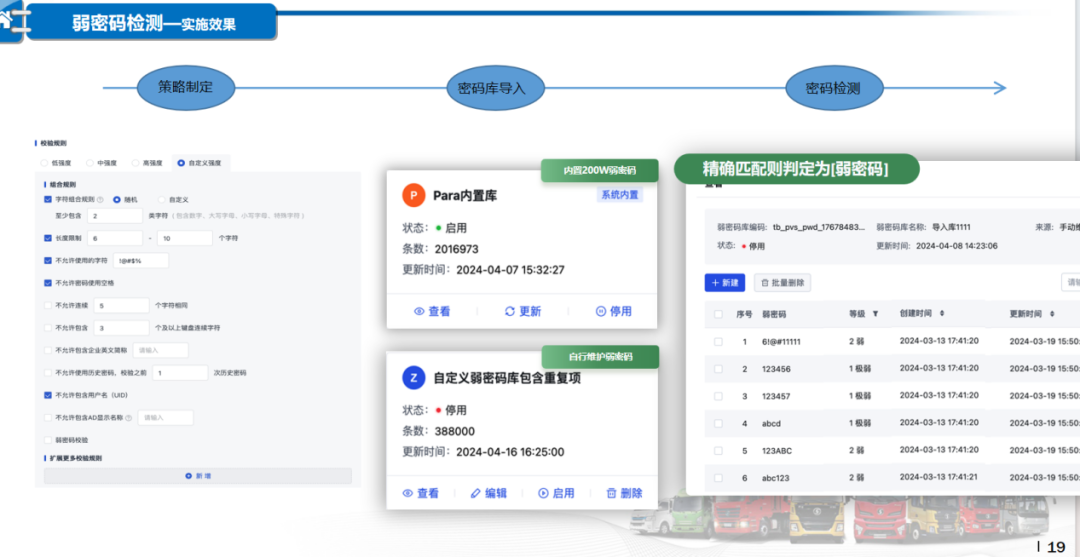This screenshot has height=557, width=1080.
Task: Click the help icon beside 字符组合规则
Action: click(x=100, y=200)
